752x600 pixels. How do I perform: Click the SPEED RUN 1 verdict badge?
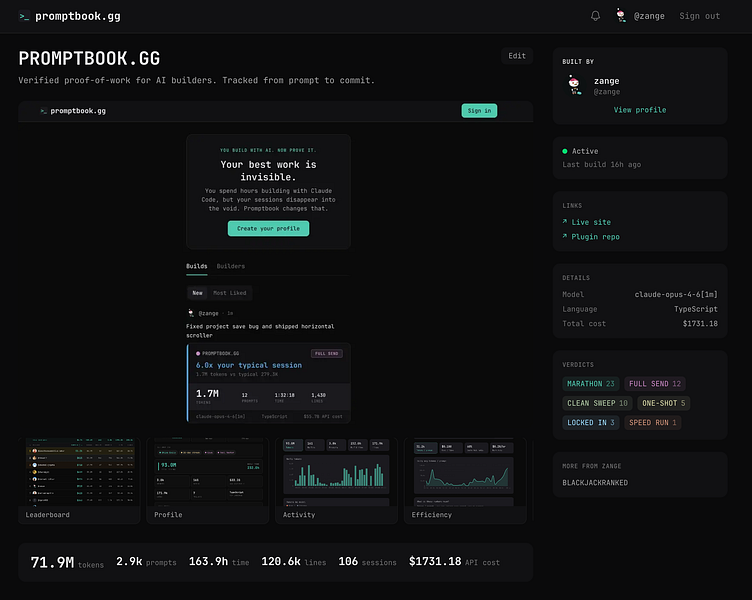click(652, 422)
